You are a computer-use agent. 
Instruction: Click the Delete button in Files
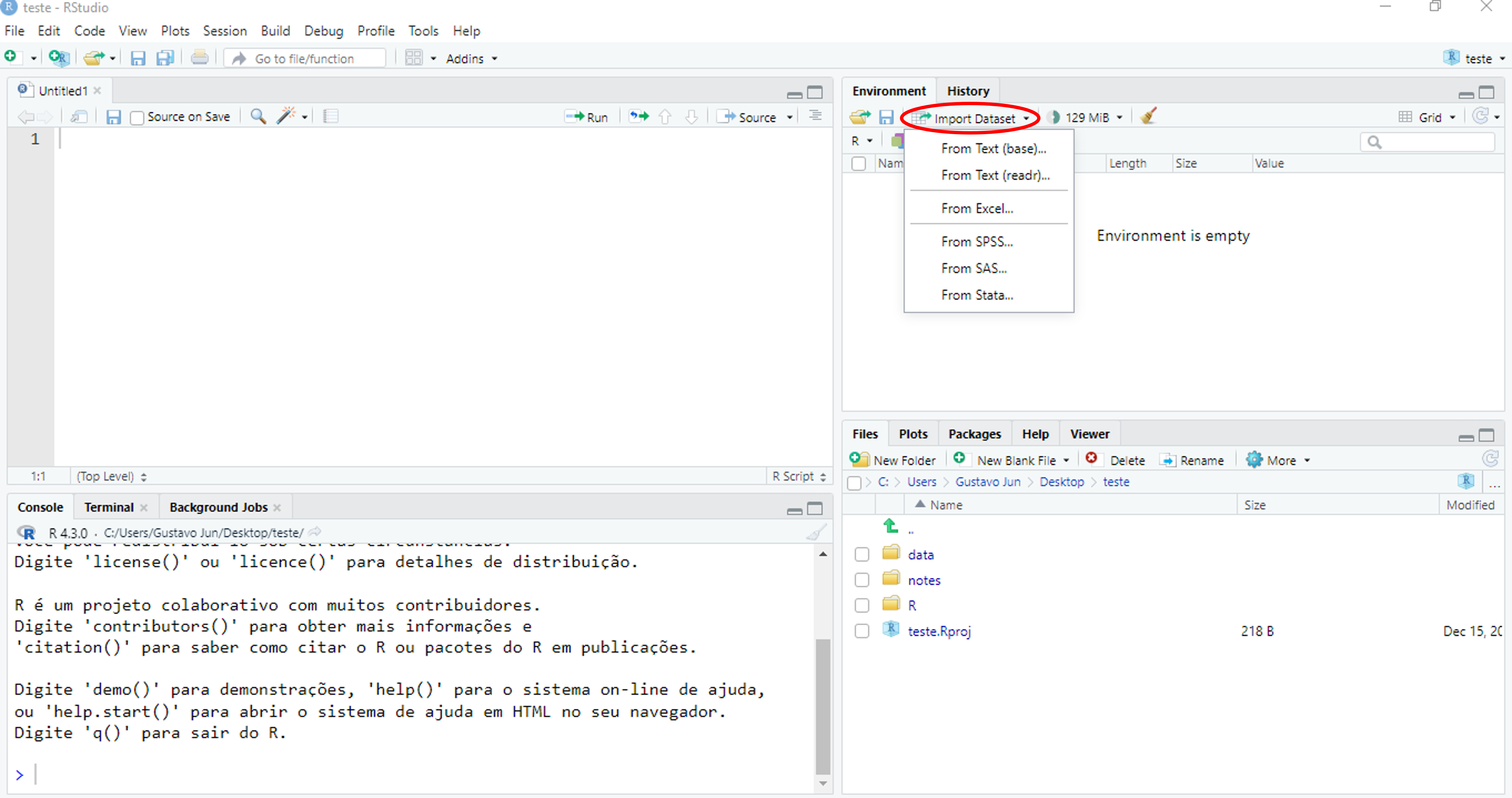coord(1115,460)
